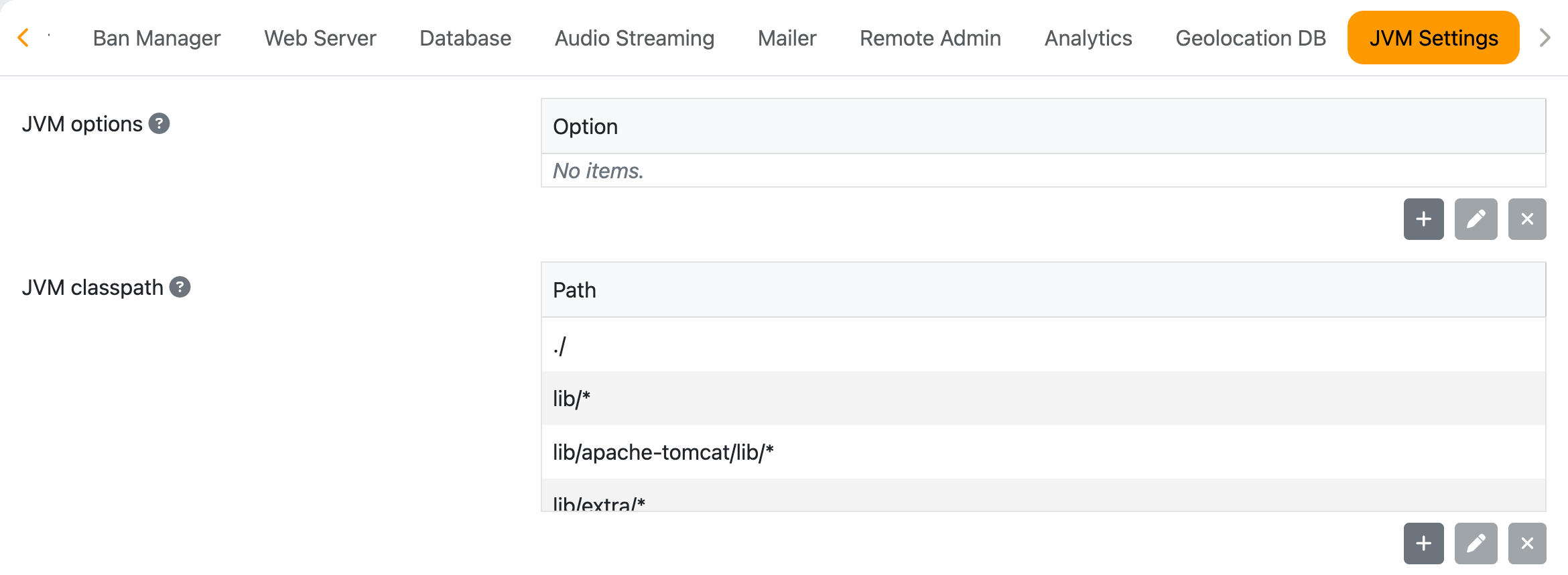This screenshot has width=1568, height=575.
Task: Edit the selected JVM option
Action: tap(1476, 218)
